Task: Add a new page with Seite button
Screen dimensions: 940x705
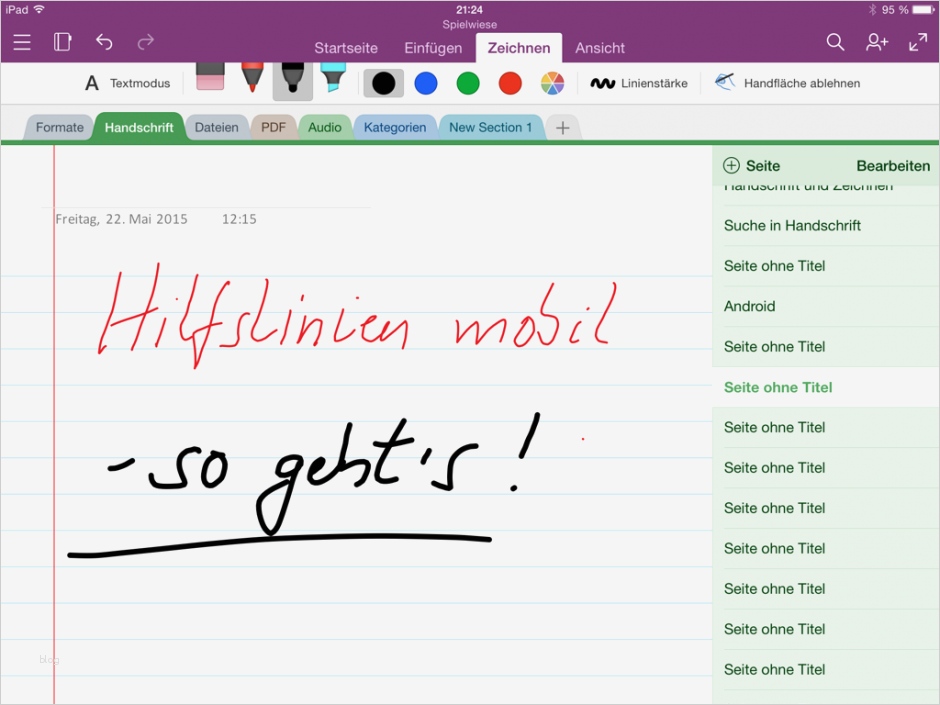Action: (751, 166)
